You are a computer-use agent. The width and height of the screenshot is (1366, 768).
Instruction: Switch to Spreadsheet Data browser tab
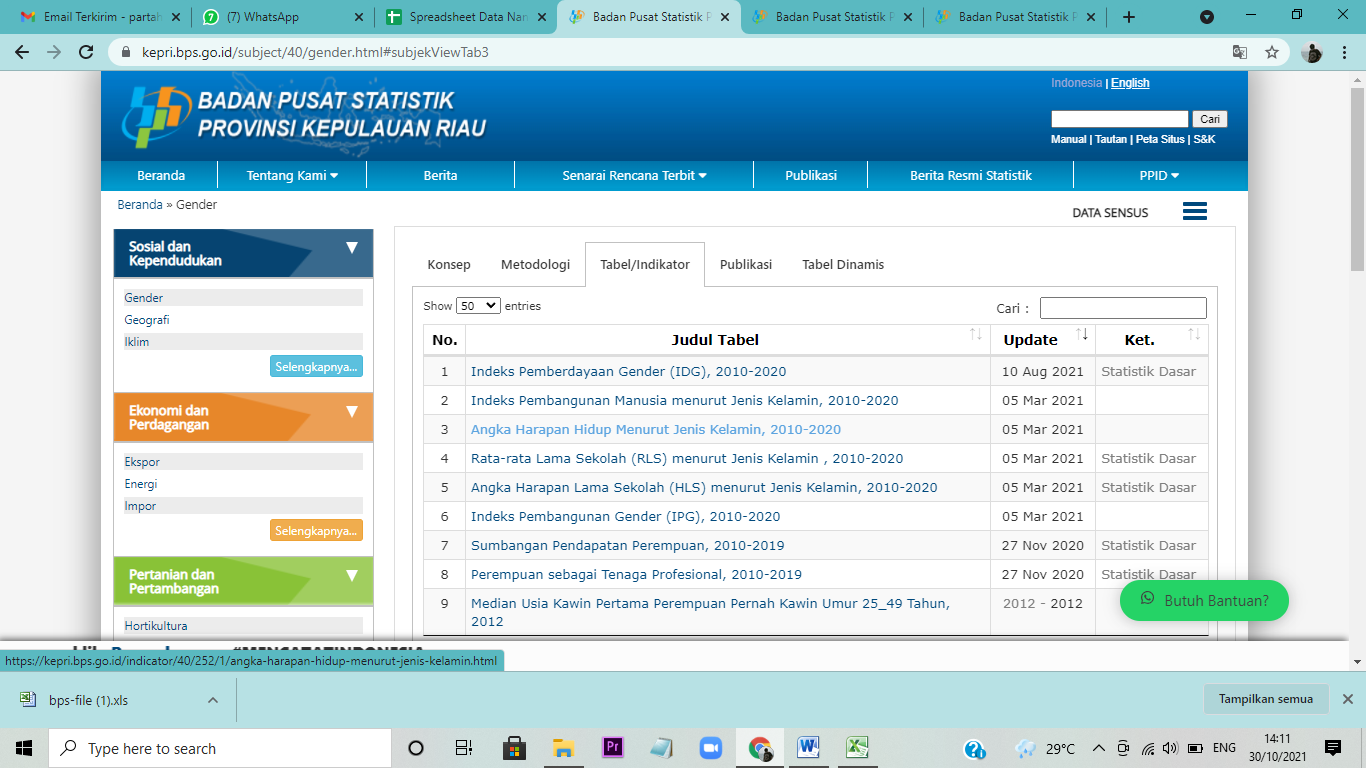click(468, 17)
